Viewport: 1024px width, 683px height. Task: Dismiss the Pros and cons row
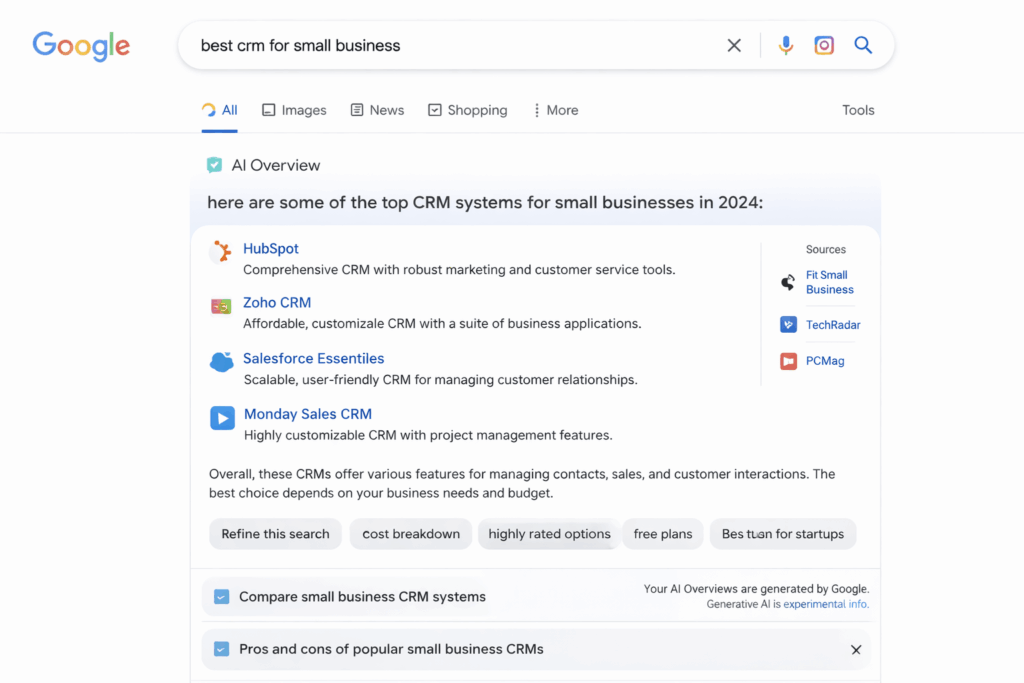click(x=856, y=650)
